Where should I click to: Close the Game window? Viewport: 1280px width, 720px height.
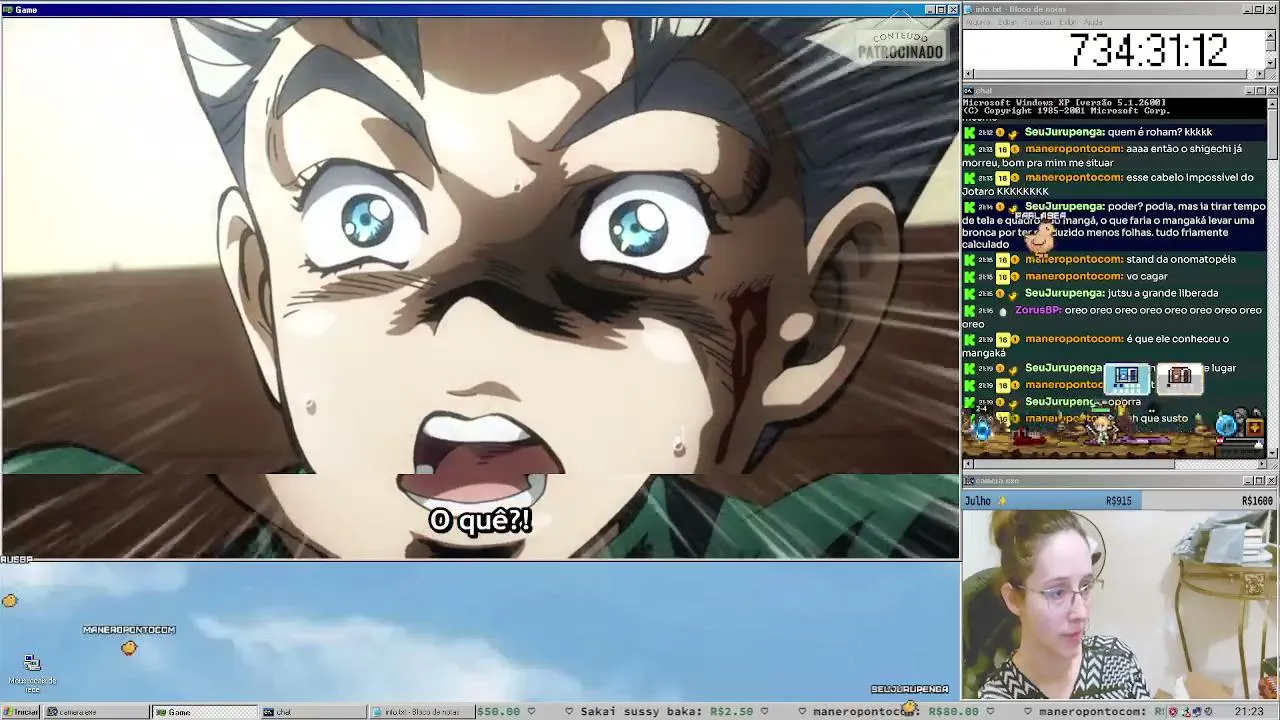(953, 10)
